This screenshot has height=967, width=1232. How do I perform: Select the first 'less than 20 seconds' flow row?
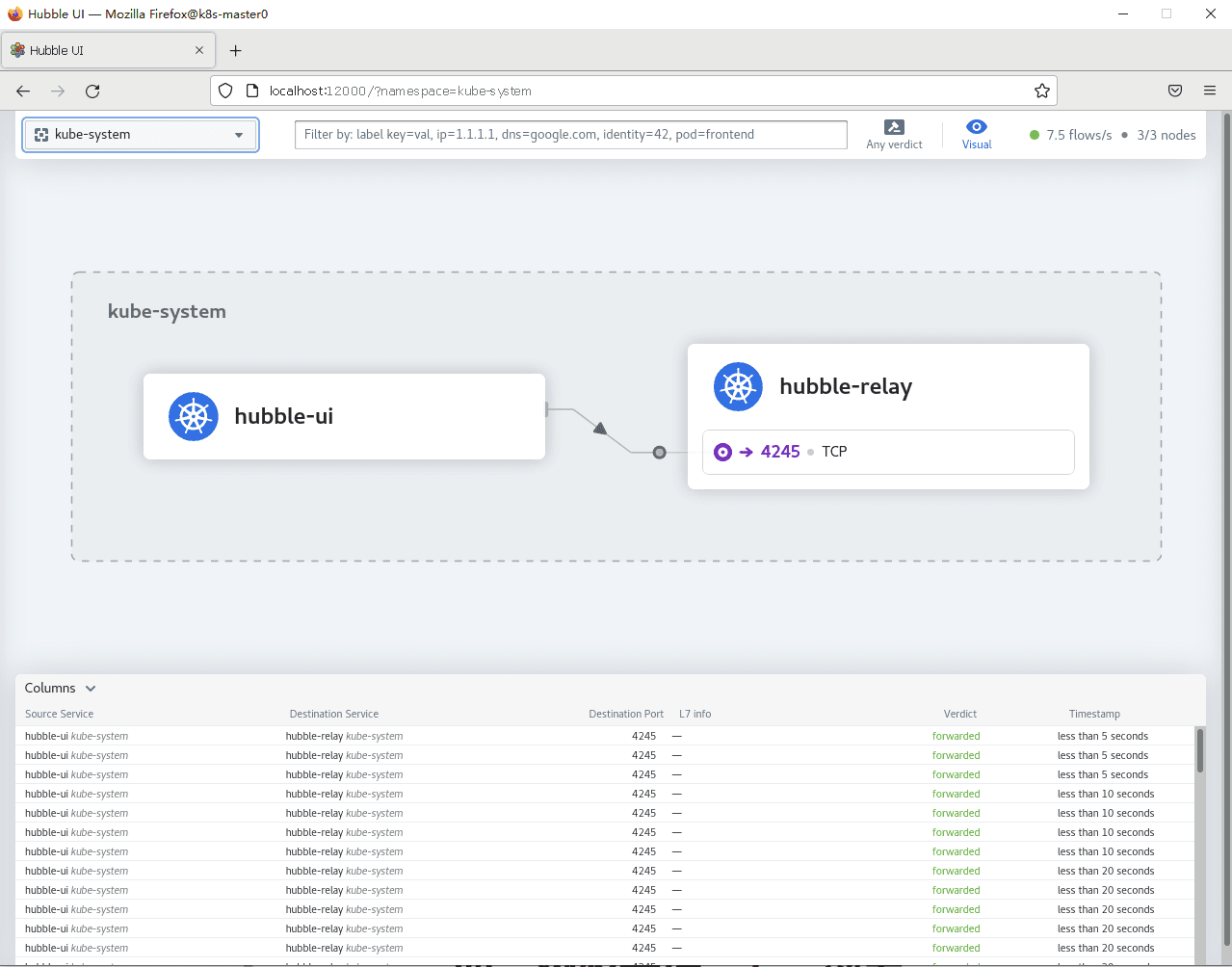(x=605, y=871)
